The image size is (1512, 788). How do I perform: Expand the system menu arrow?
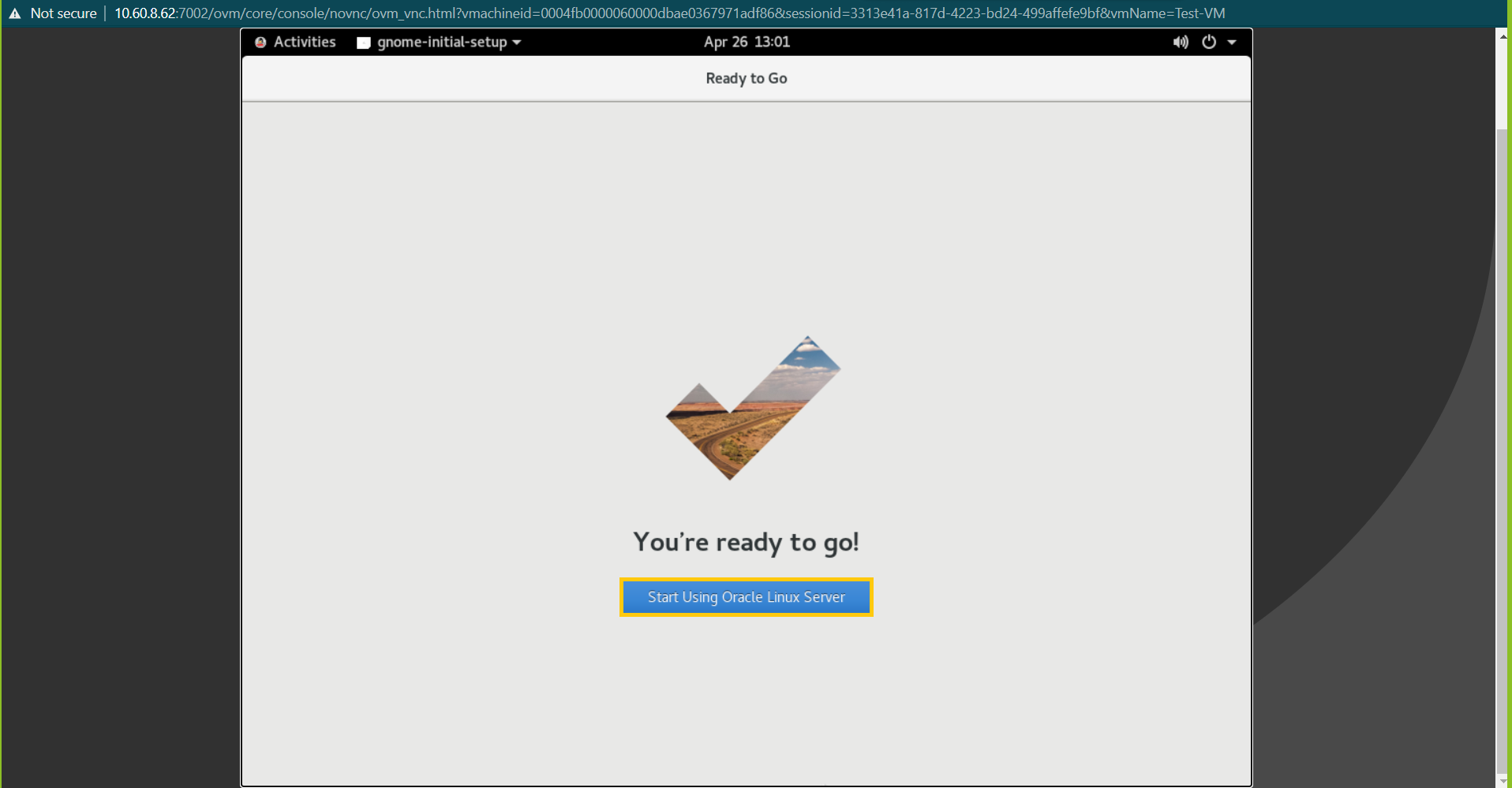tap(1232, 43)
